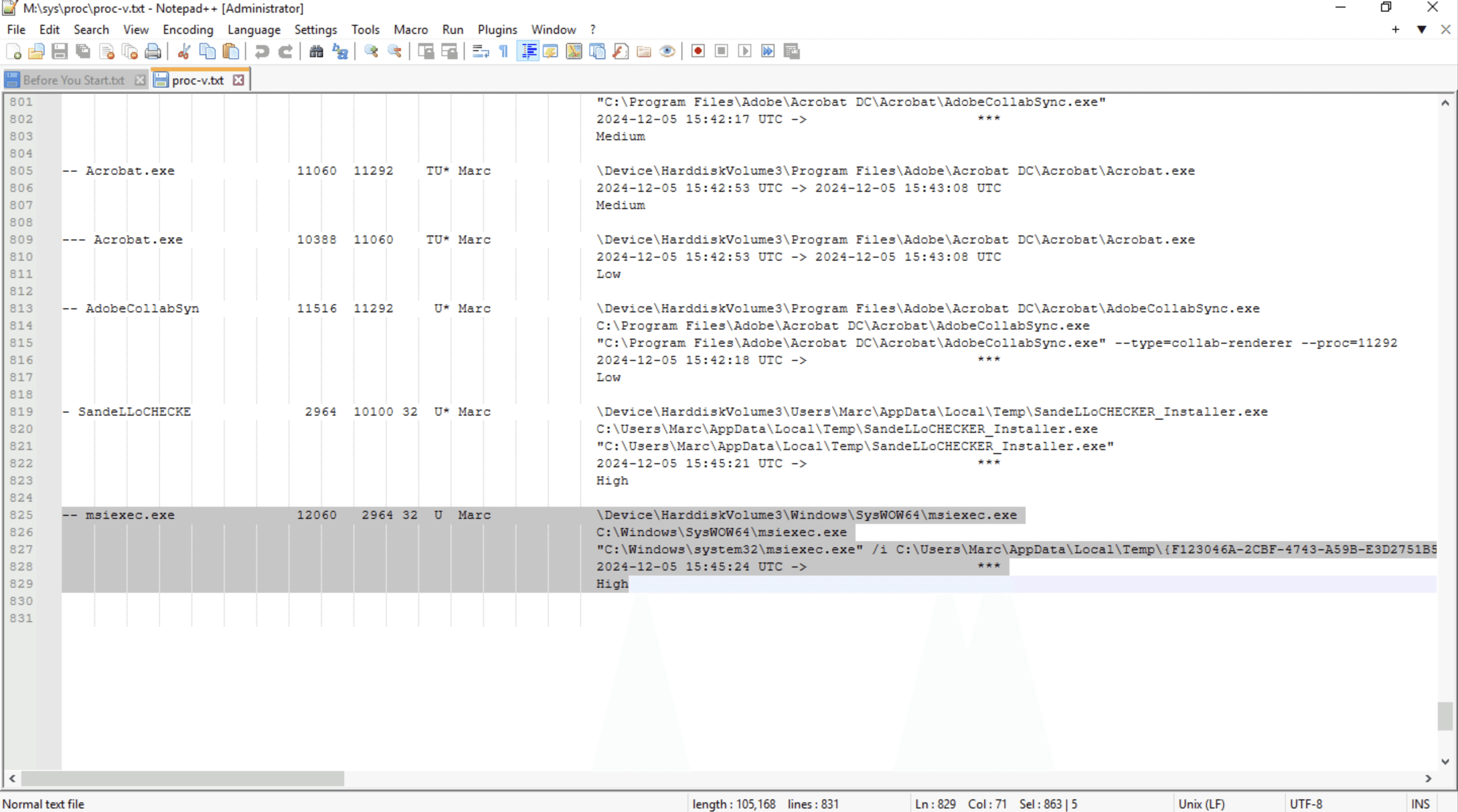Open the Language menu

tap(254, 29)
